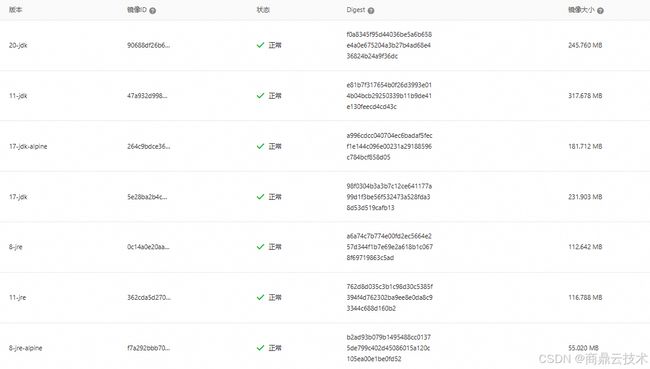Click image size 116.788 MB
650x369 pixels.
585,298
